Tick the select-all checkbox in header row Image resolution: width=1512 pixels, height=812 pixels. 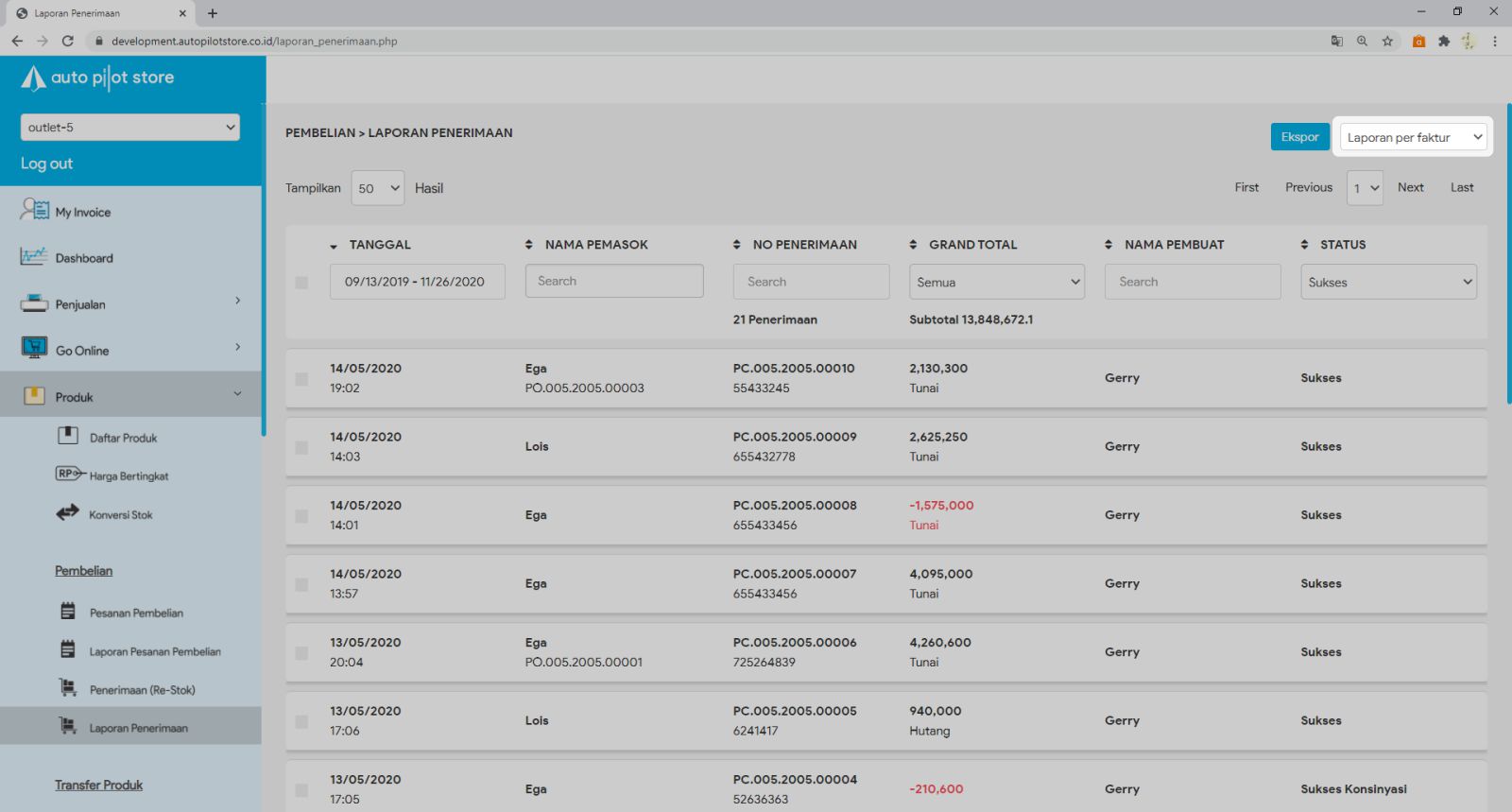point(301,283)
